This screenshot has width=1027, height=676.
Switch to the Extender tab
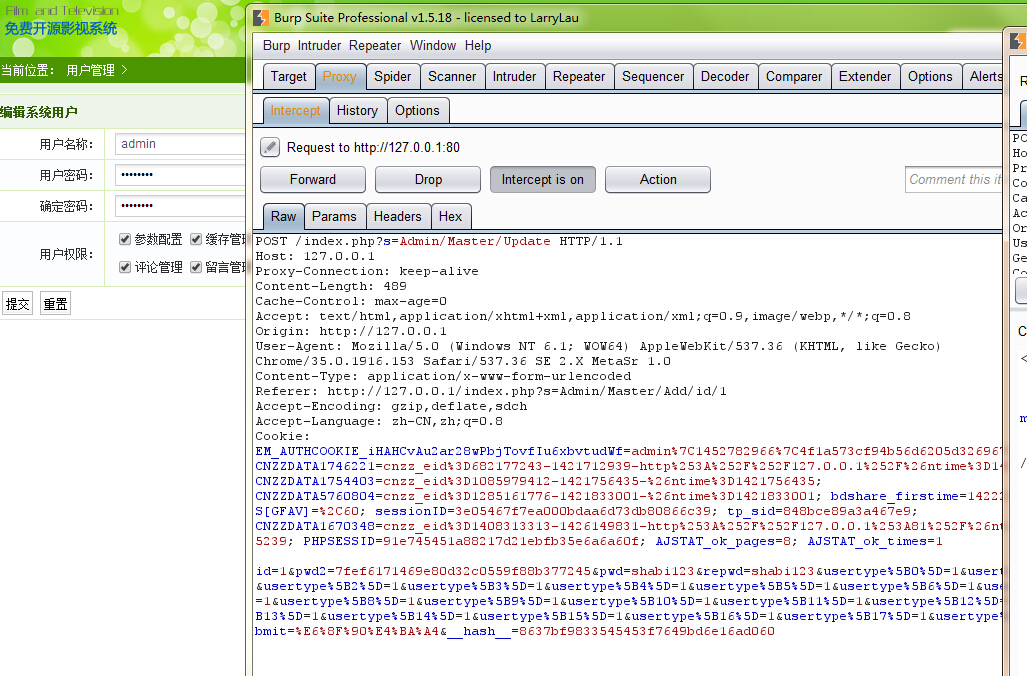(865, 77)
